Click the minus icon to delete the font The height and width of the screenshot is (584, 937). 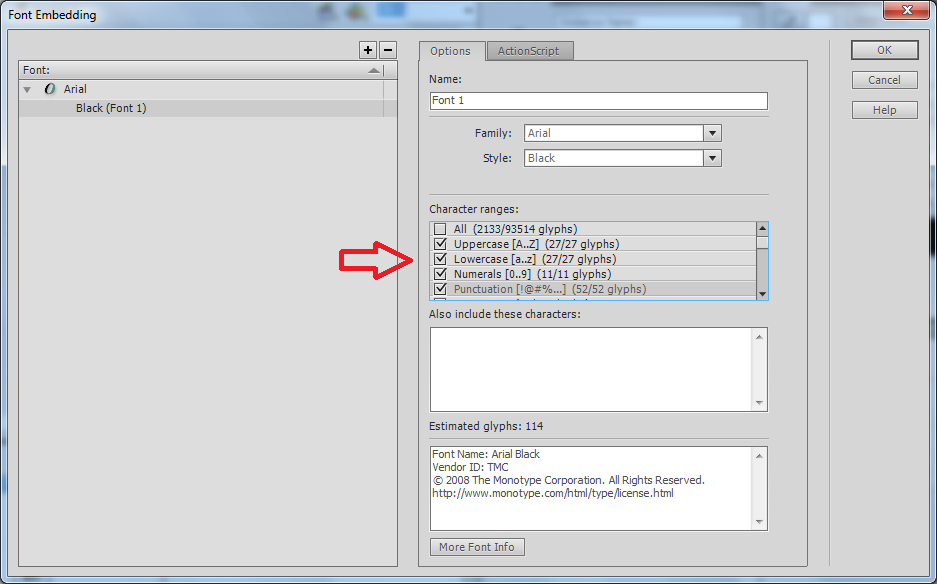(388, 50)
